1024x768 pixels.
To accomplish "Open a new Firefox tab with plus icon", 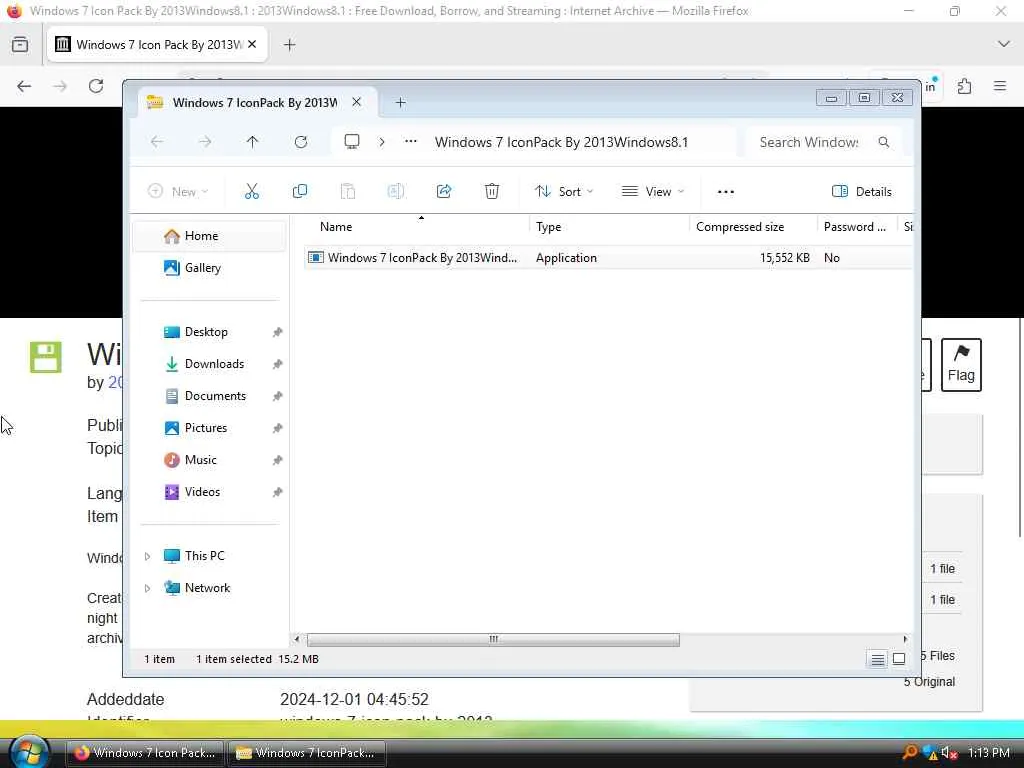I will pos(290,44).
